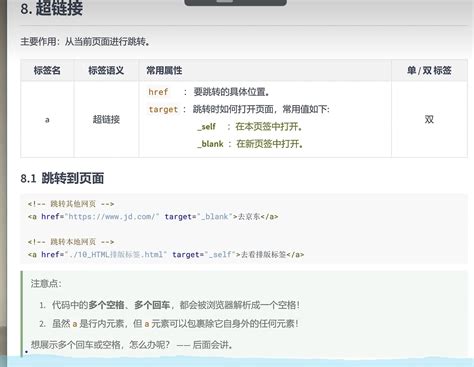The height and width of the screenshot is (367, 474).
Task: Click the text "都会被浏览器解析成一个空格!"
Action: coord(240,305)
